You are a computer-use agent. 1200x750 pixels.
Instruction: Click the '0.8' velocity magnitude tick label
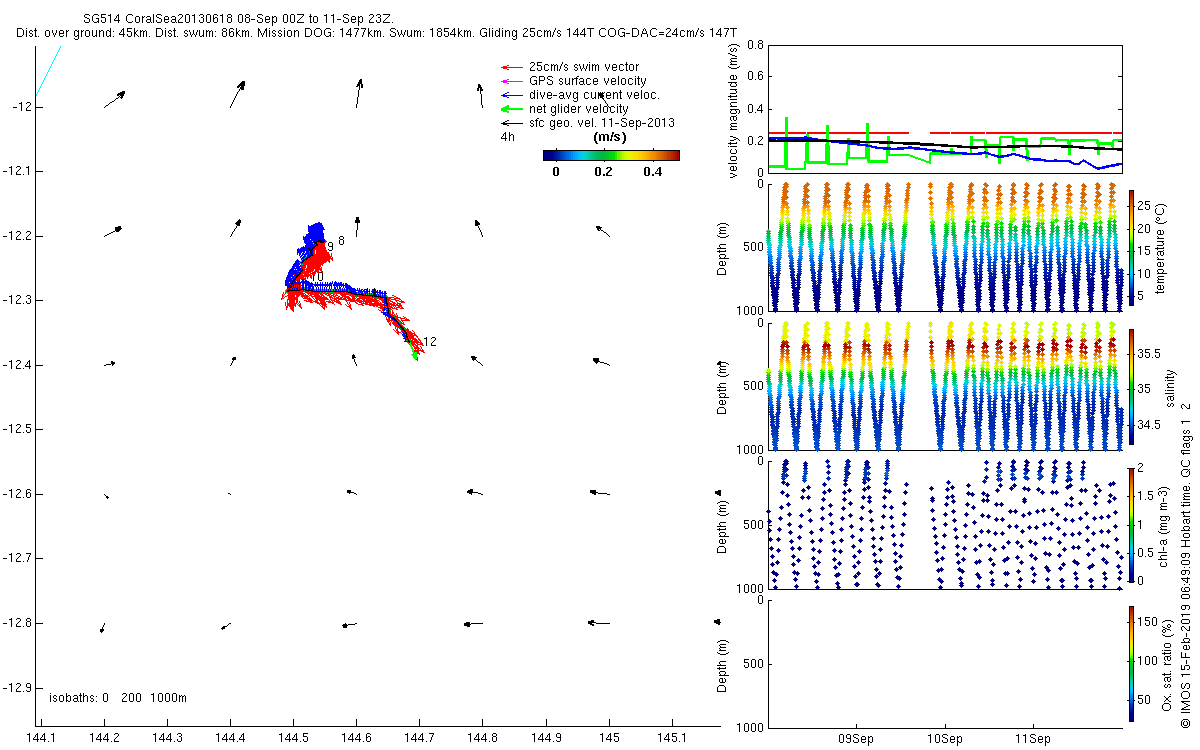coord(755,46)
